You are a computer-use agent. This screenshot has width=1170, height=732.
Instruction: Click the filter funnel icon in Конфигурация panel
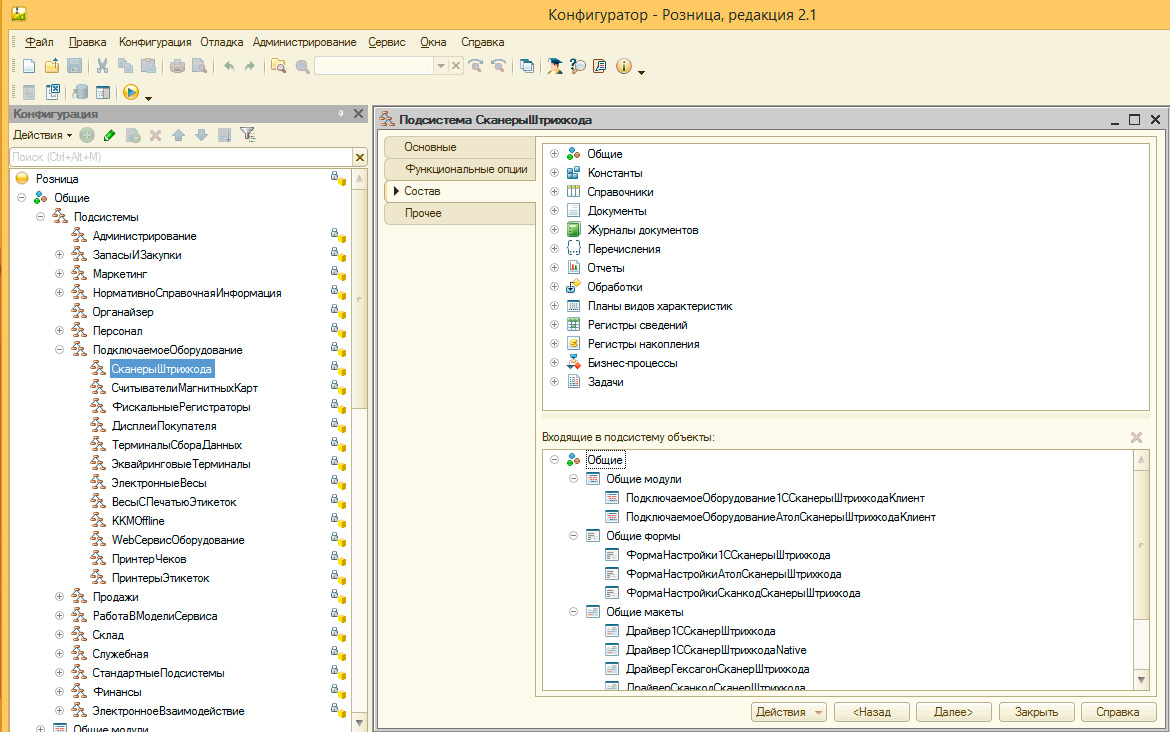(248, 135)
